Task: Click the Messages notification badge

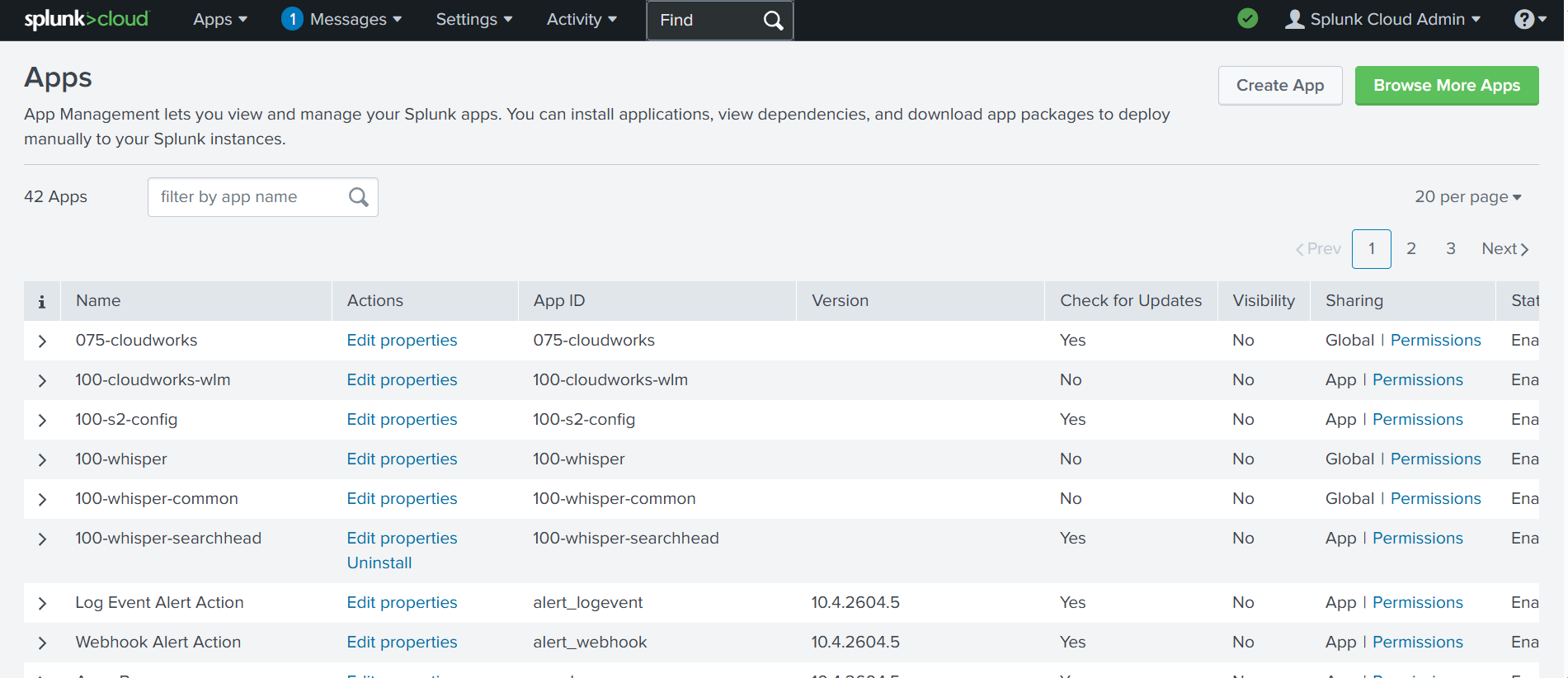Action: click(292, 19)
